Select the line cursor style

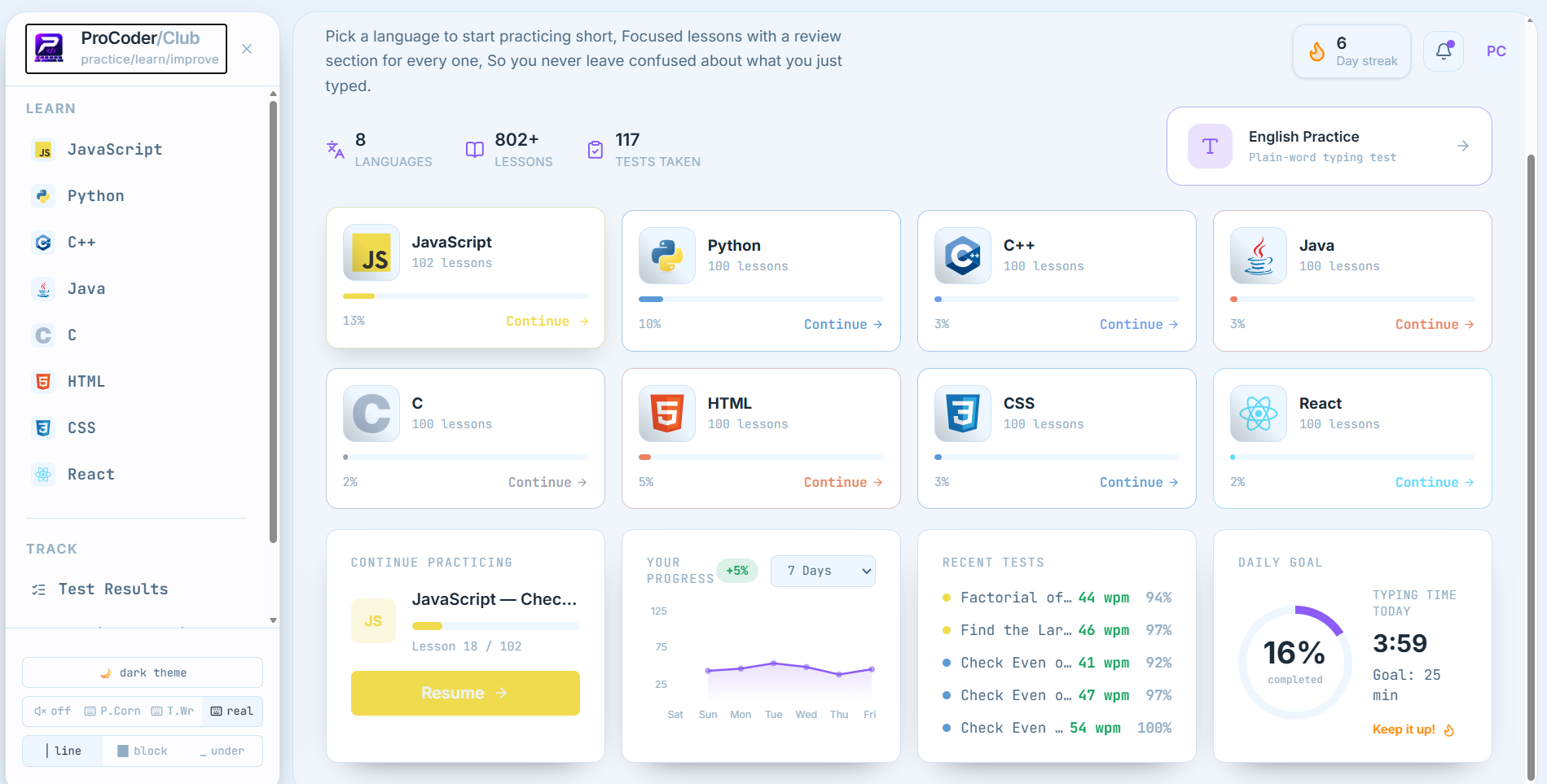pos(64,751)
